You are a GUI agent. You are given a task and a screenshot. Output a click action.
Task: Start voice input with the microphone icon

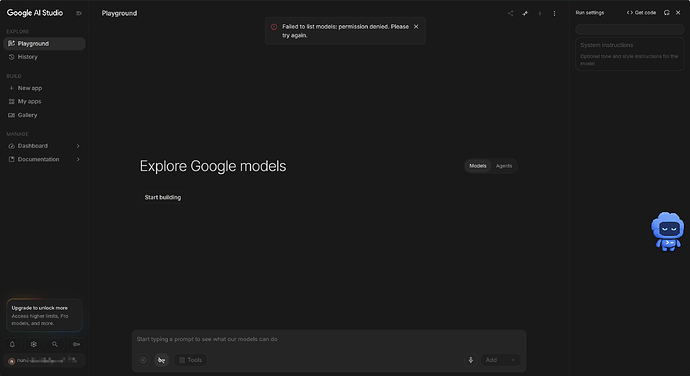470,360
